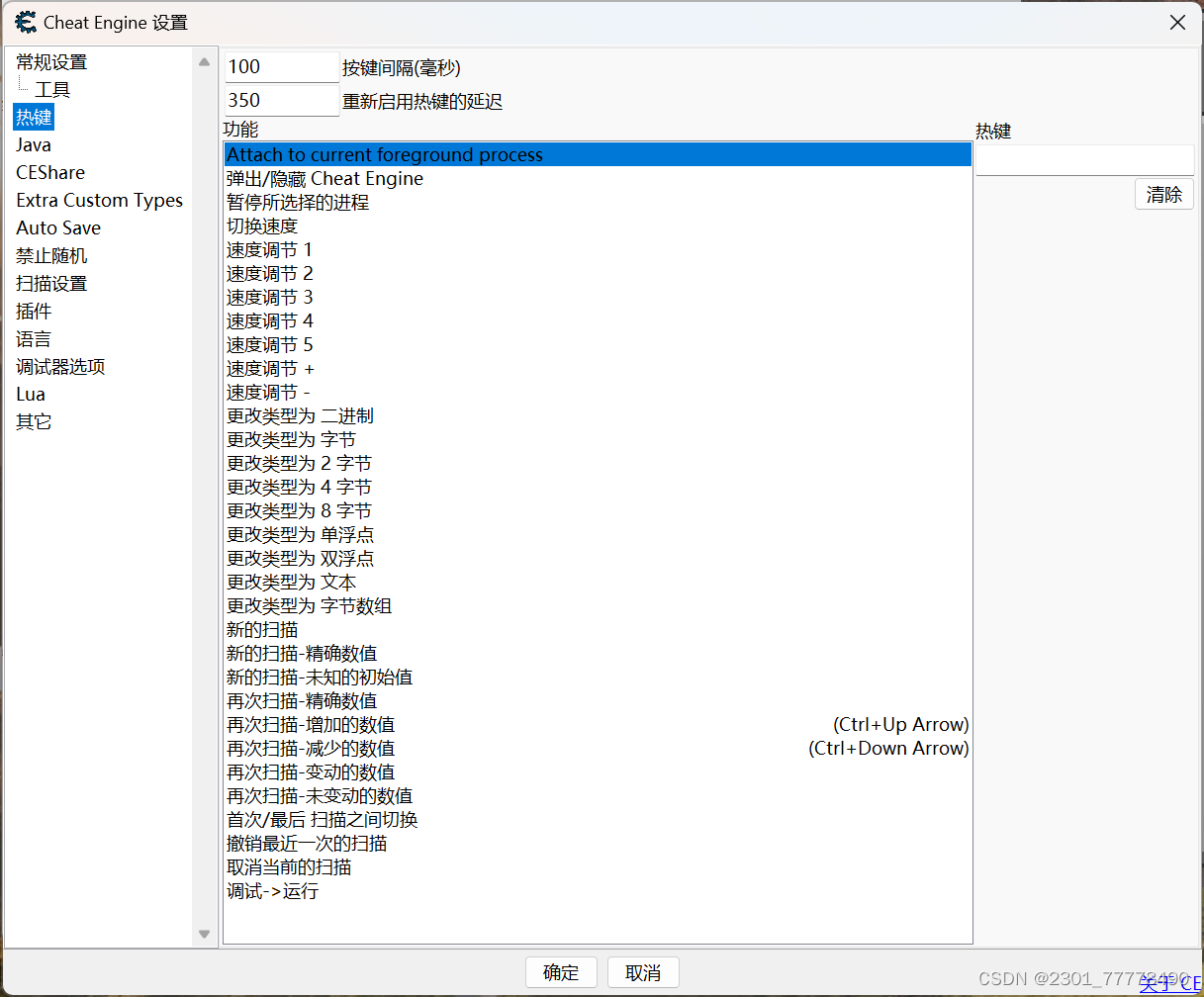Select 新的扫描-精确数值 function
The image size is (1204, 997).
pos(598,654)
